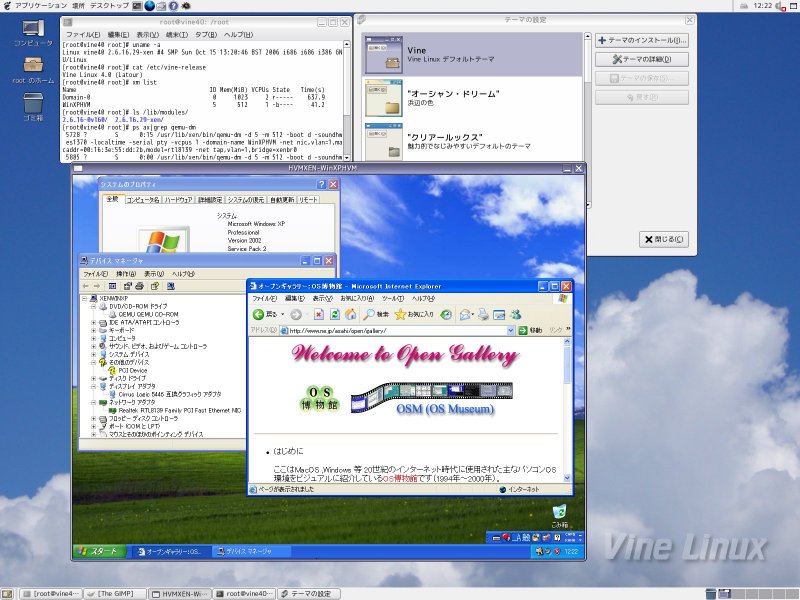Click the IE address bar URL field
The image size is (800, 600).
(397, 331)
